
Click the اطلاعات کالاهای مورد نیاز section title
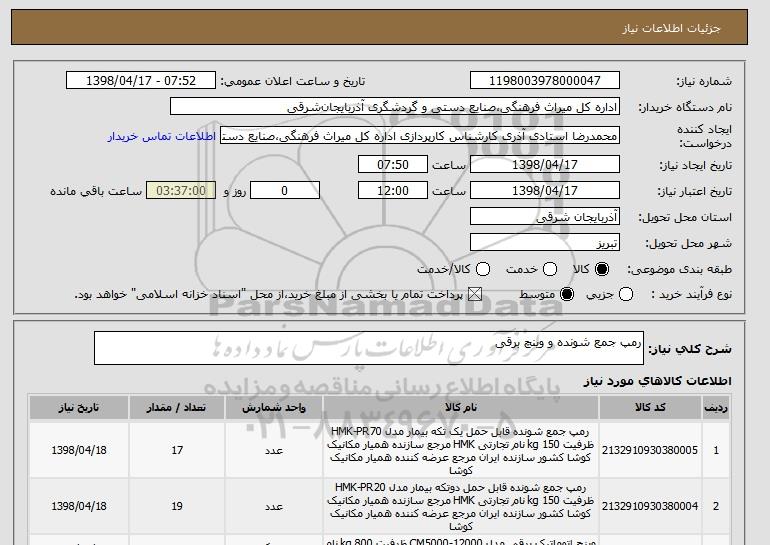[658, 381]
